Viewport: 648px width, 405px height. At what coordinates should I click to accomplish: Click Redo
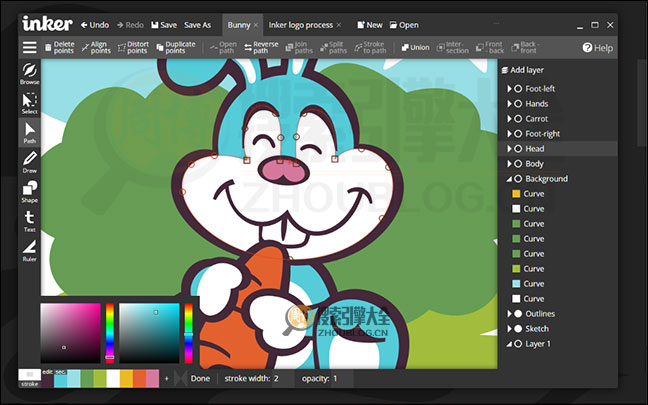pyautogui.click(x=130, y=25)
